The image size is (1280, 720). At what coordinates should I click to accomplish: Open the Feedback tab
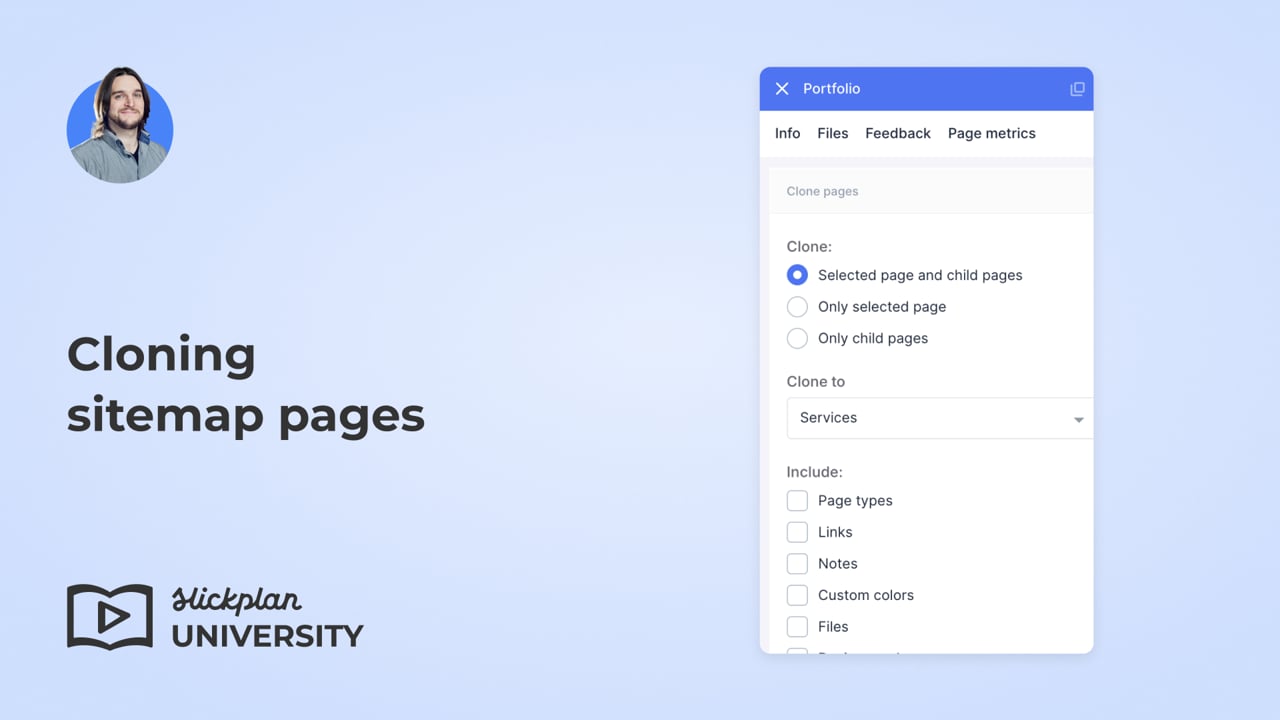point(897,133)
